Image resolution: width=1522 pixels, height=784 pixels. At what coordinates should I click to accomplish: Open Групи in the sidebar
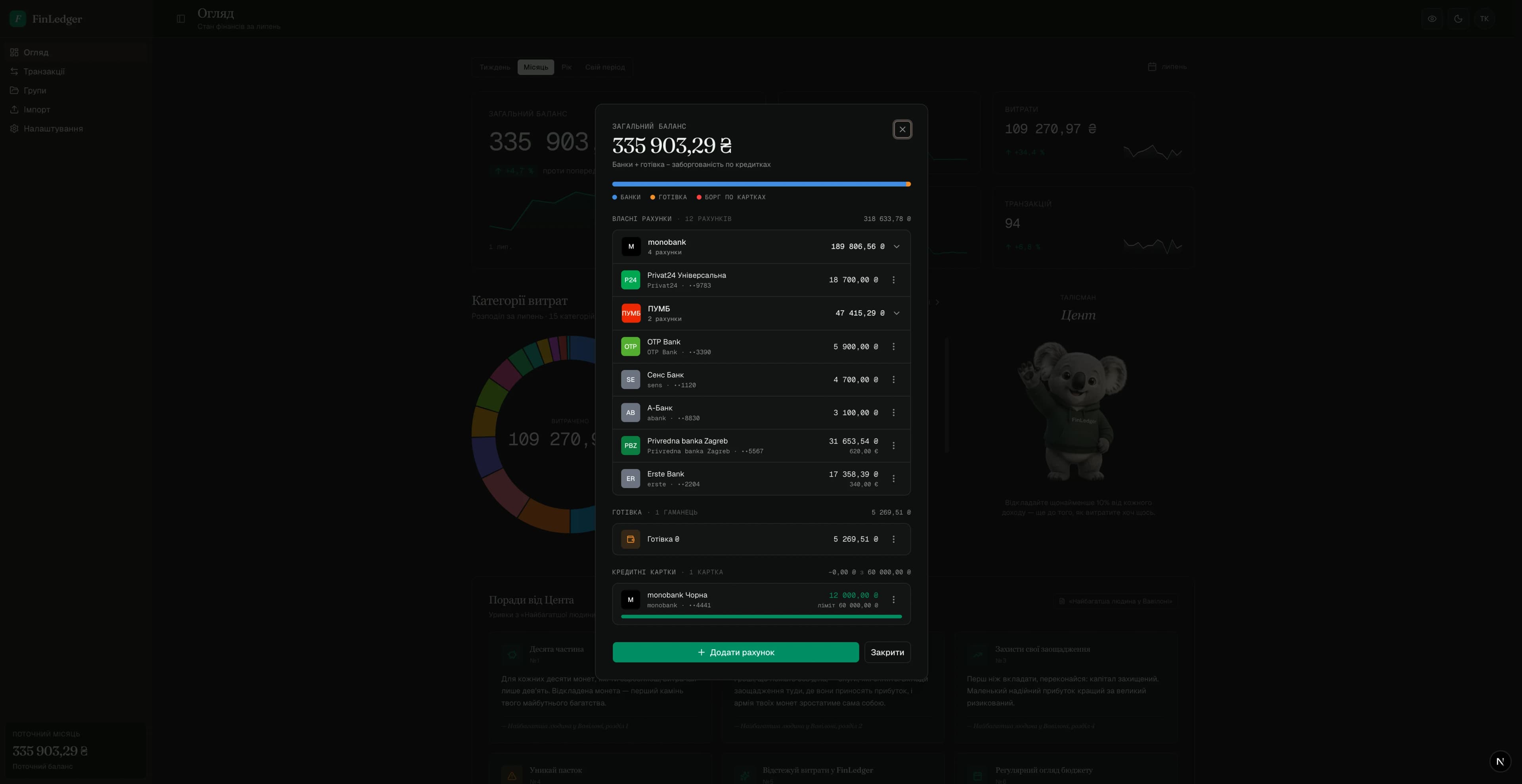[x=76, y=90]
